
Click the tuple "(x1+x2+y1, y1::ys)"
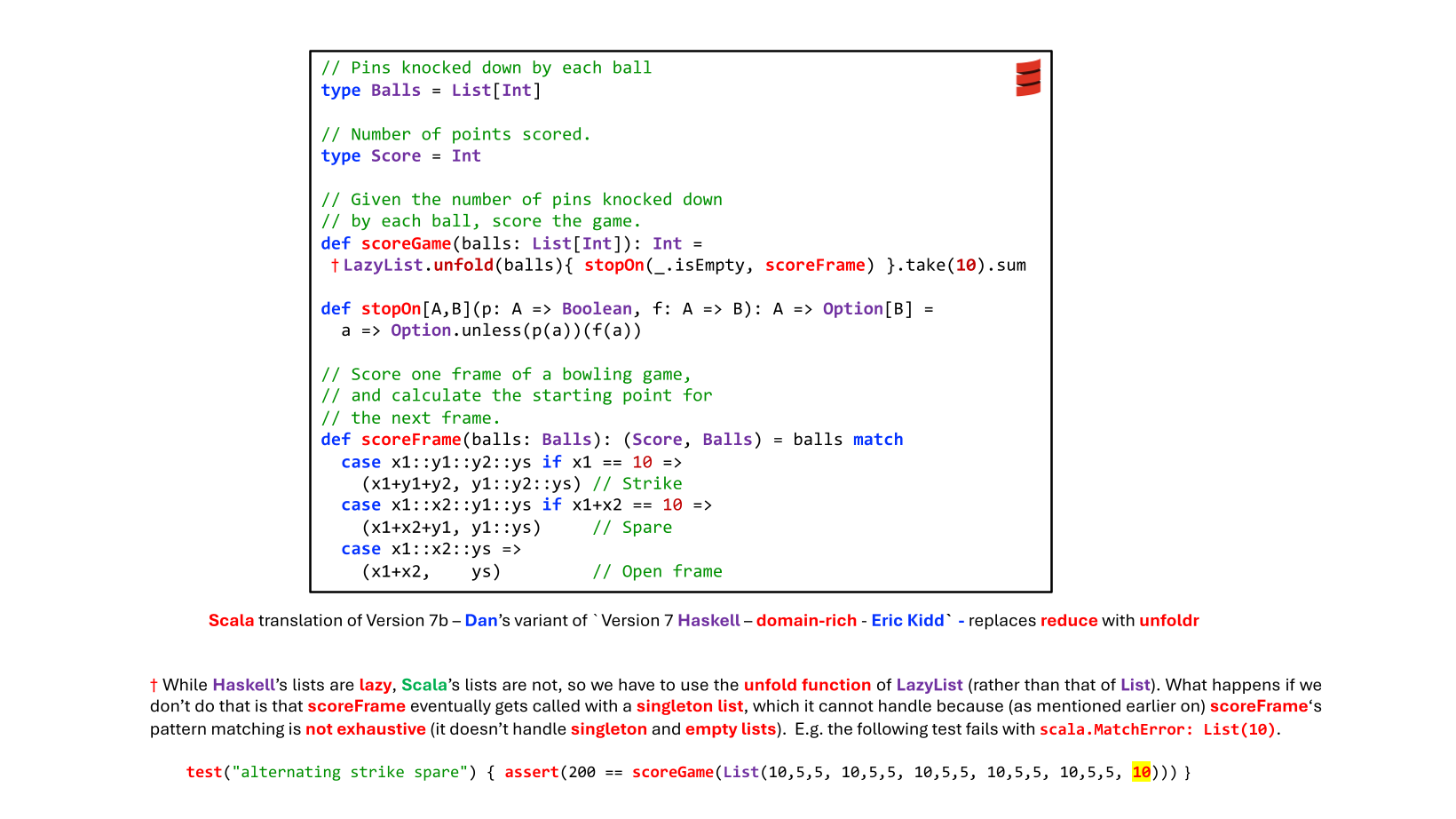pyautogui.click(x=451, y=527)
